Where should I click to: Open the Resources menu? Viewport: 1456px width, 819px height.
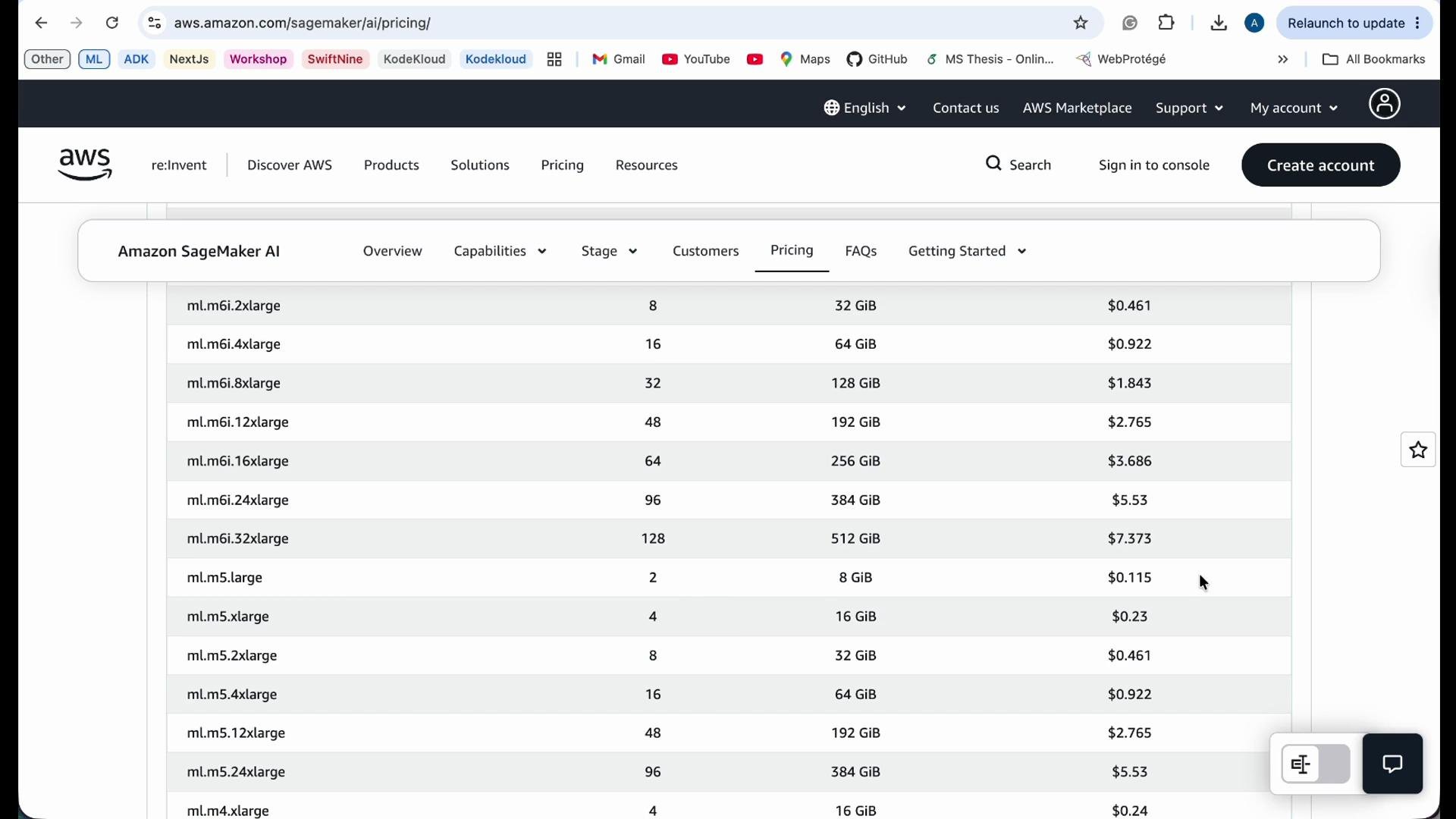[x=647, y=165]
